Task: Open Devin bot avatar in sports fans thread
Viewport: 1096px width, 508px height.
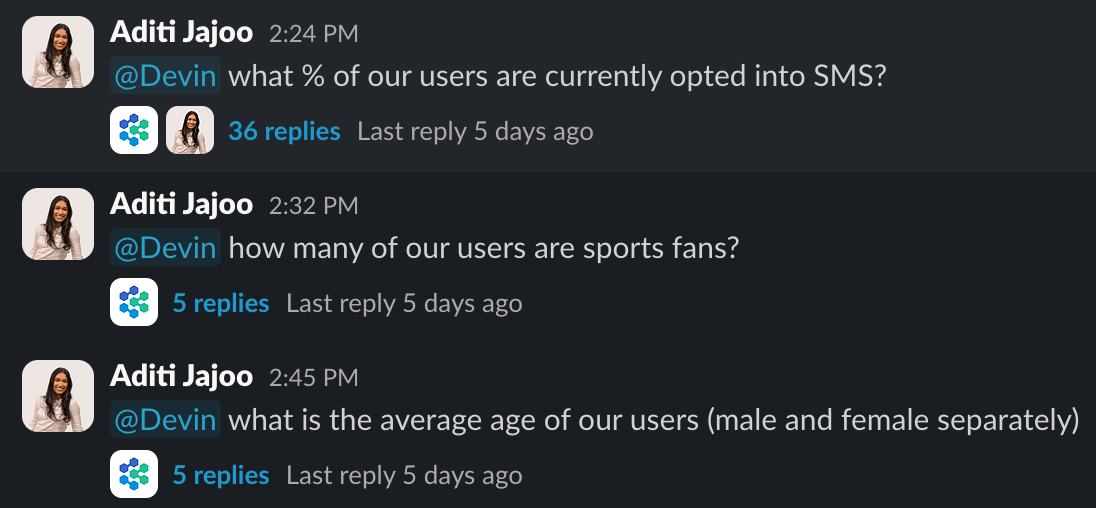Action: (x=134, y=302)
